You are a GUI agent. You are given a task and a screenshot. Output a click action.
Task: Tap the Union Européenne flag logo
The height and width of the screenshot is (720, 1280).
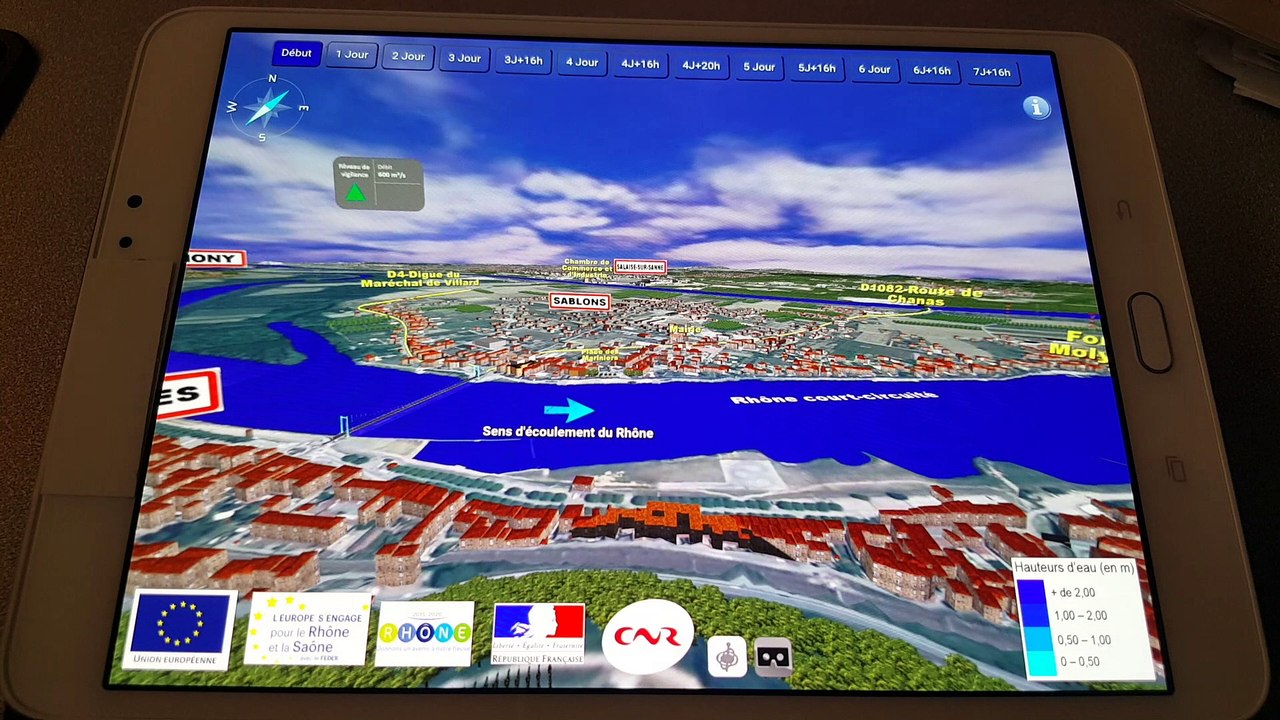point(181,629)
